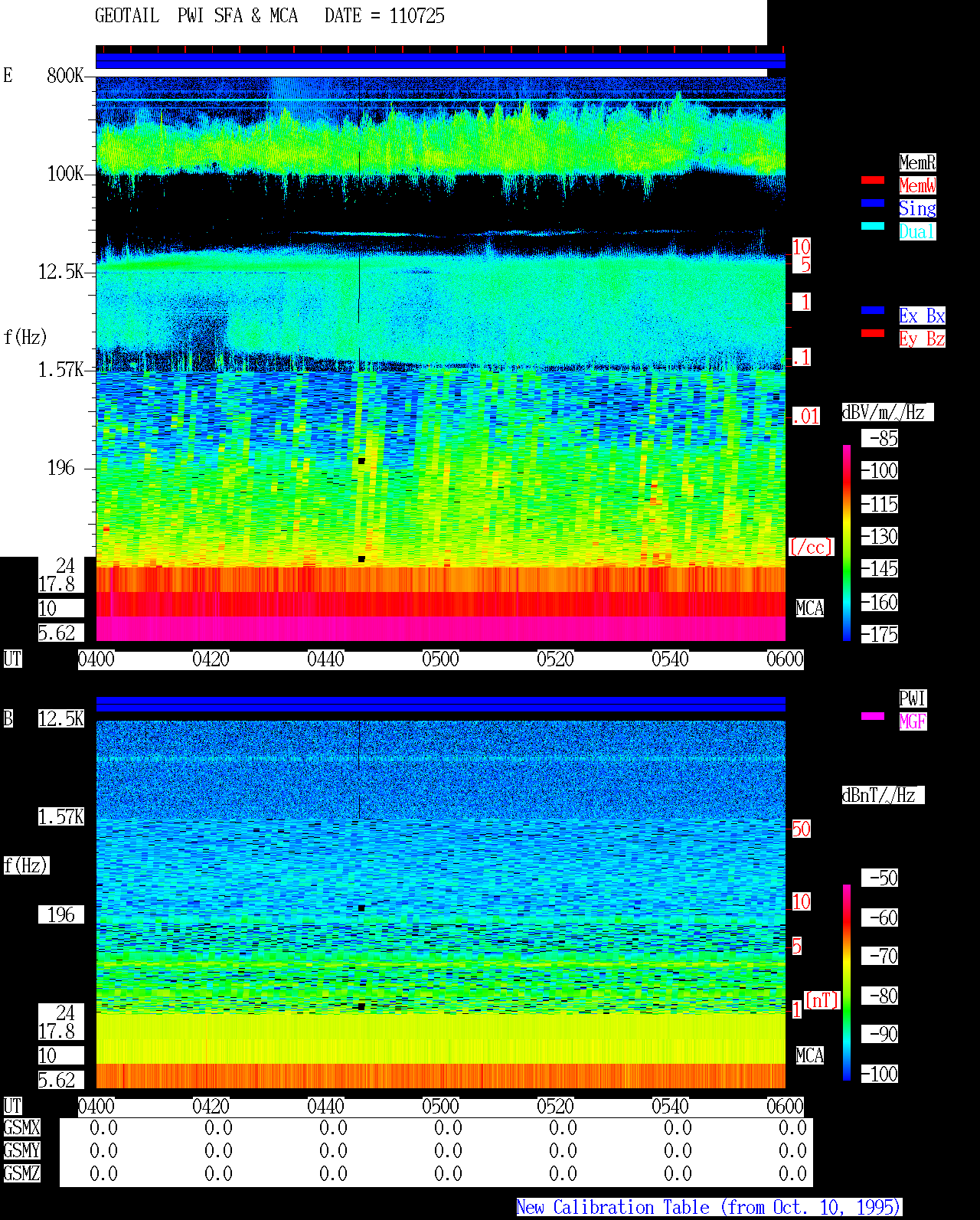Click the MemR legend label
This screenshot has width=980, height=1220.
917,162
